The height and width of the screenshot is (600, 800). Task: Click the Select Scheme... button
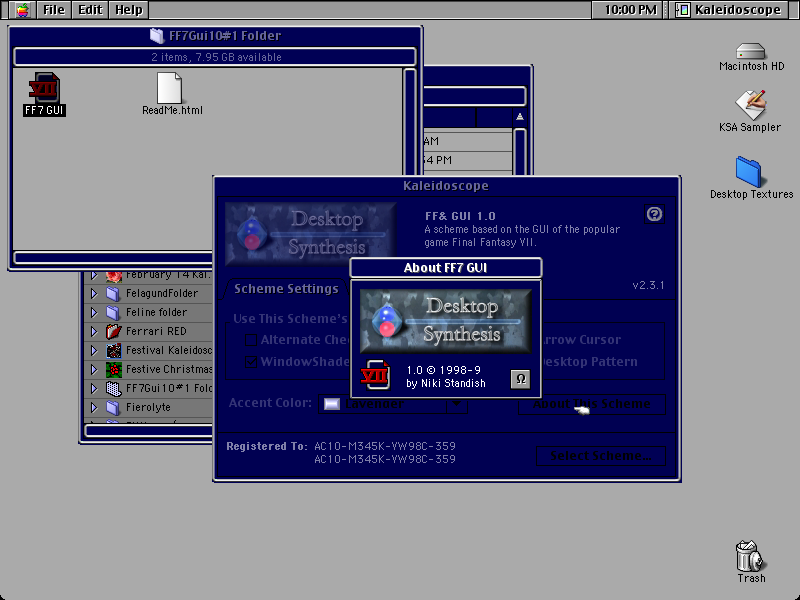pyautogui.click(x=601, y=456)
